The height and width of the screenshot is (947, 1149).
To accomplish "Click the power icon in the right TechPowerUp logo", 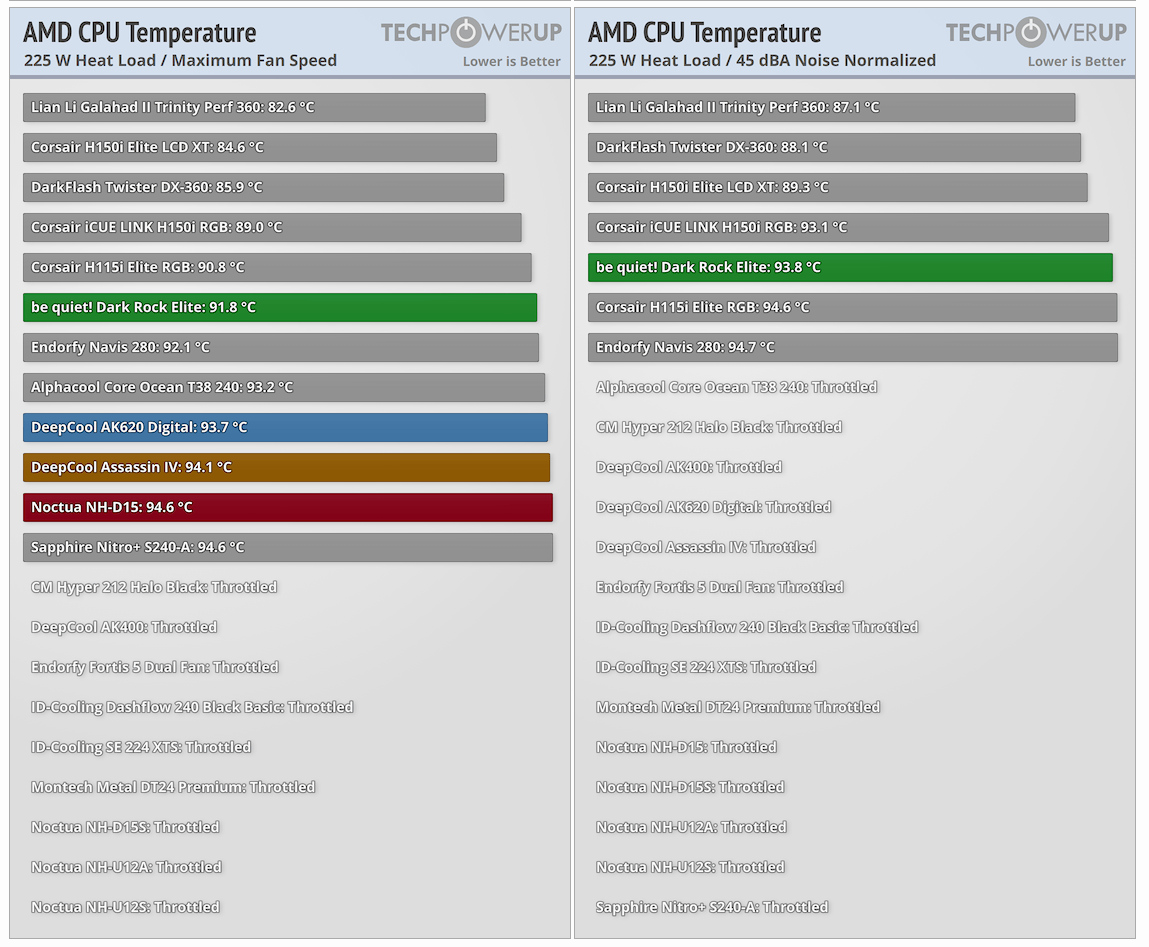I will (1030, 32).
